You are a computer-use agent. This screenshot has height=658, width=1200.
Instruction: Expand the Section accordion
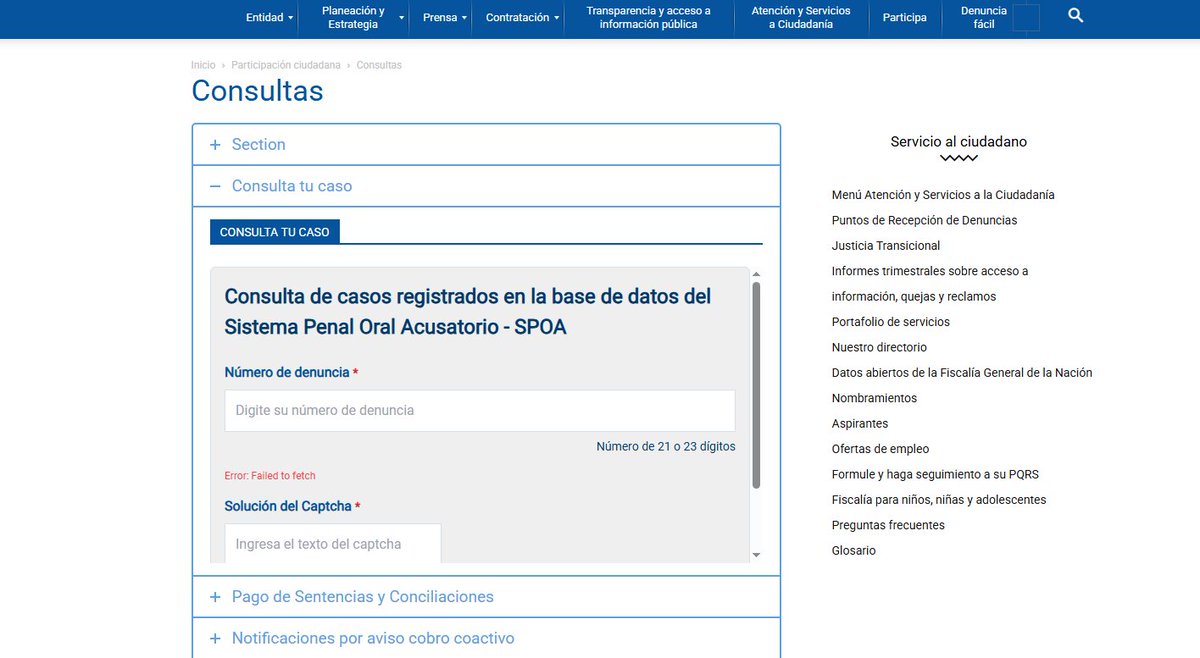[486, 145]
